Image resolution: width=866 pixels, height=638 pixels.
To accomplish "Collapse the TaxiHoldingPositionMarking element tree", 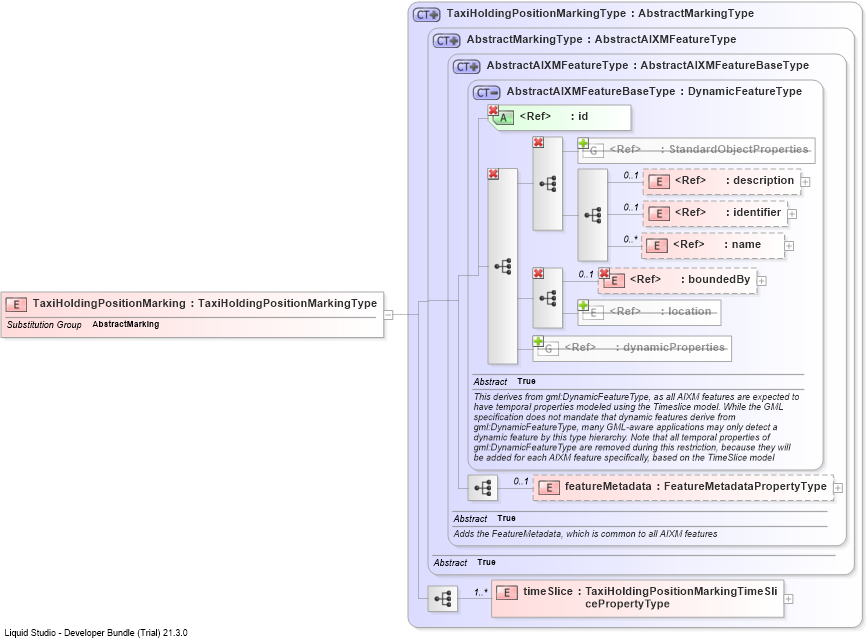I will point(388,315).
